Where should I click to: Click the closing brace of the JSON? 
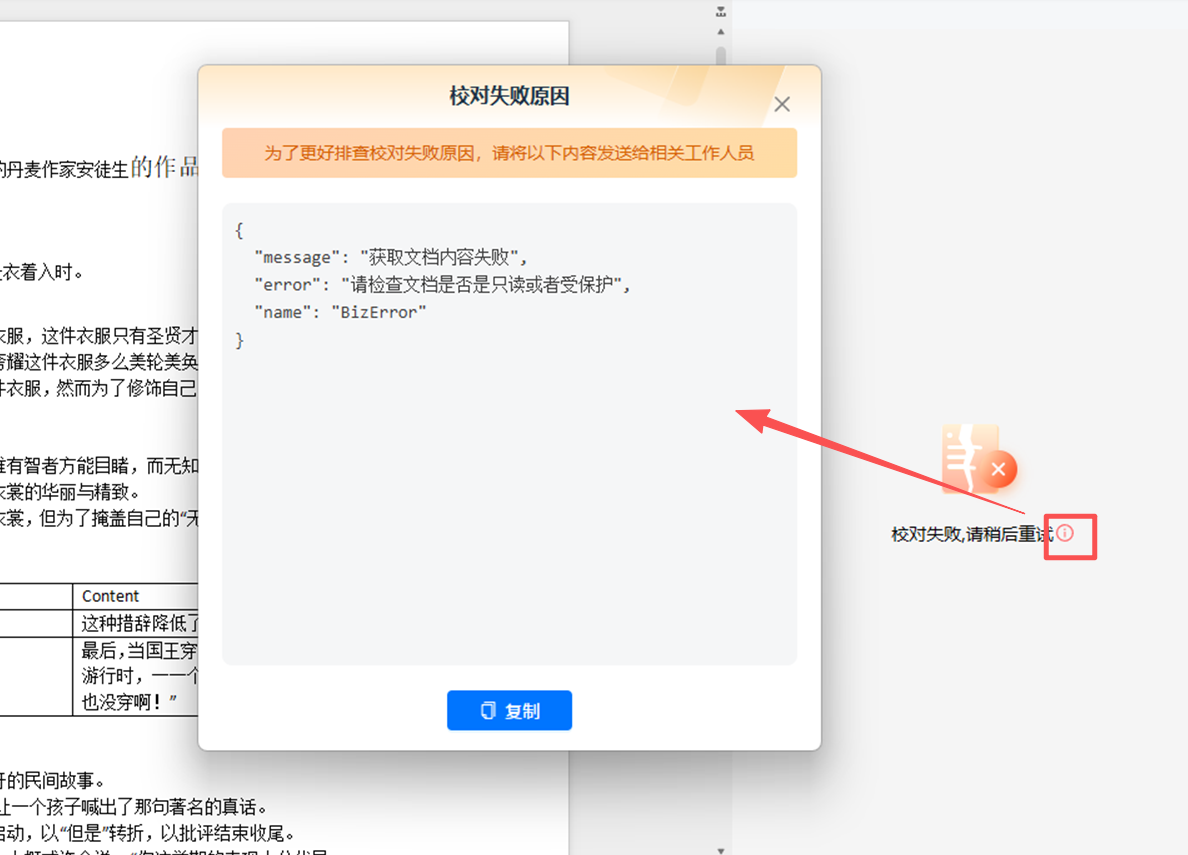click(x=239, y=341)
